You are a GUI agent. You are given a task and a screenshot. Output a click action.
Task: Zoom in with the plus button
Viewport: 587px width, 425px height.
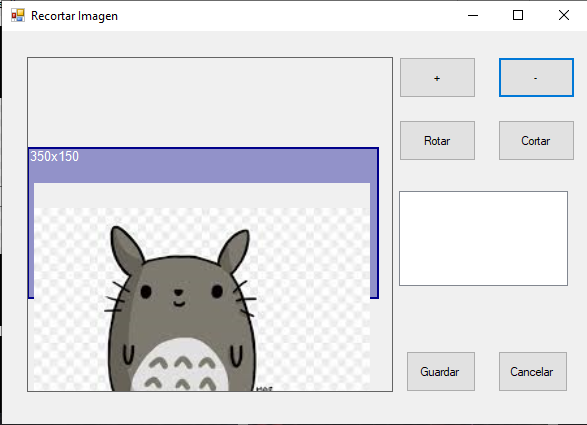[437, 78]
